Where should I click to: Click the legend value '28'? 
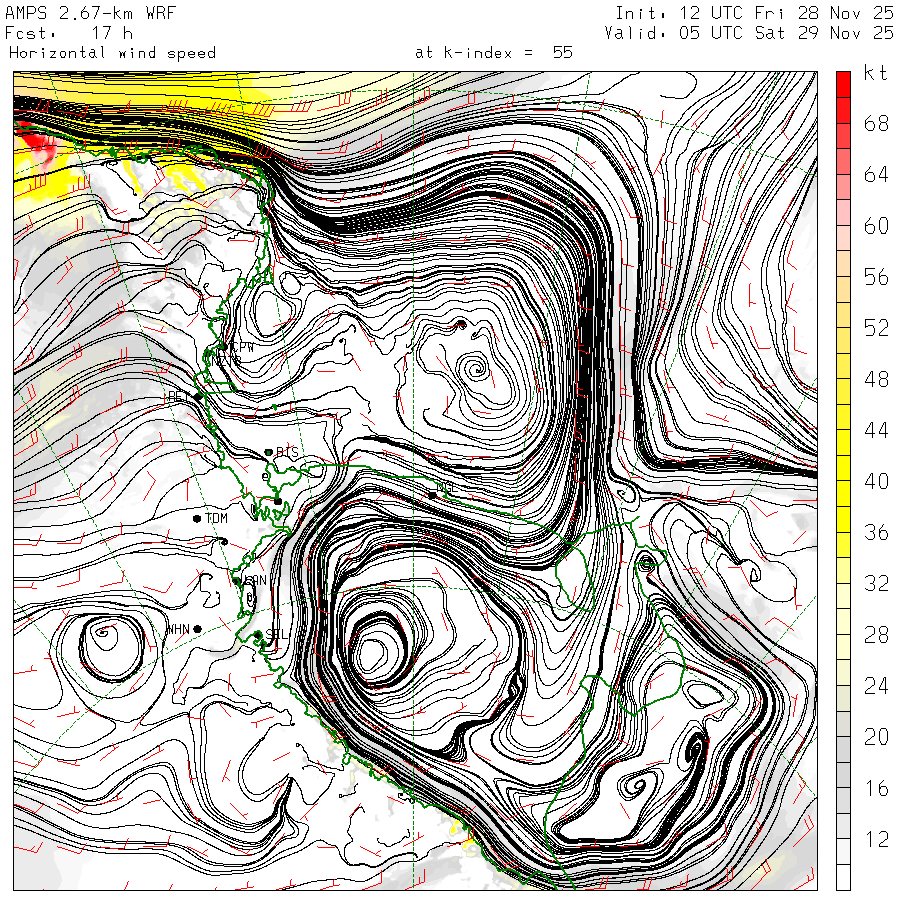click(876, 634)
